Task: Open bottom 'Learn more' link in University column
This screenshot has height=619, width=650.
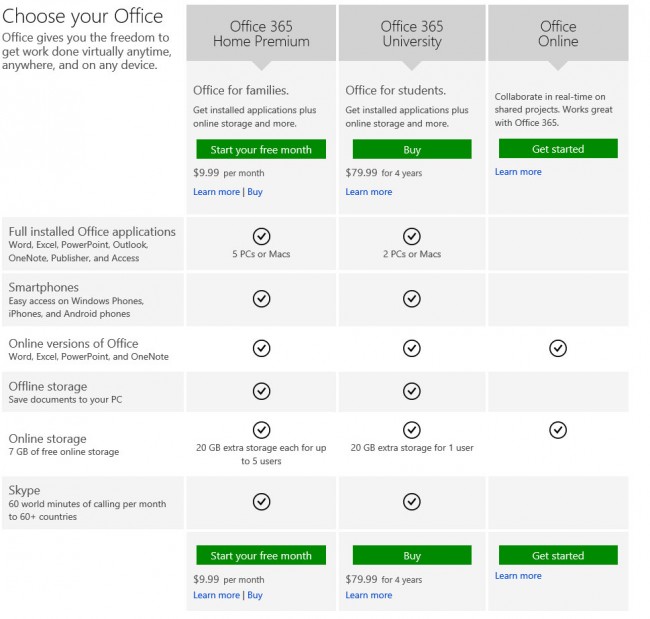Action: (369, 595)
